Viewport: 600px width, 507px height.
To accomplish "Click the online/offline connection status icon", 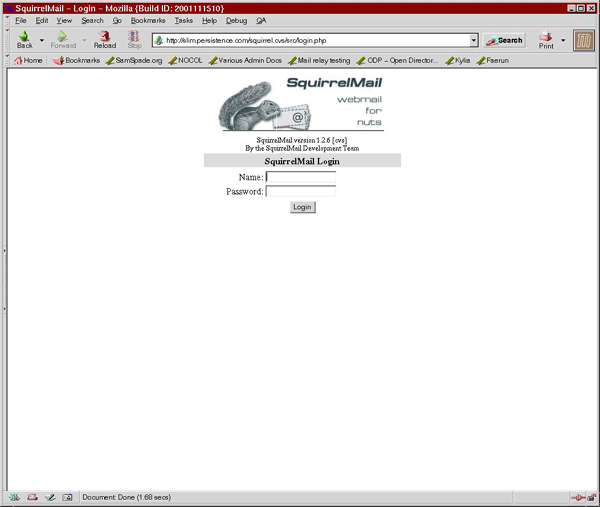I will [577, 497].
